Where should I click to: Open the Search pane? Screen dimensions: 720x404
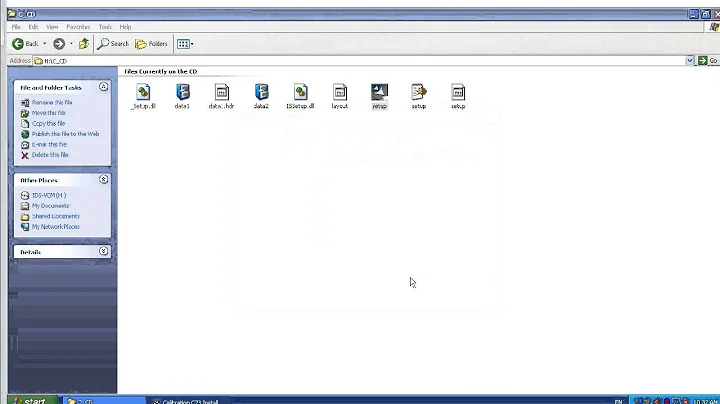(113, 44)
